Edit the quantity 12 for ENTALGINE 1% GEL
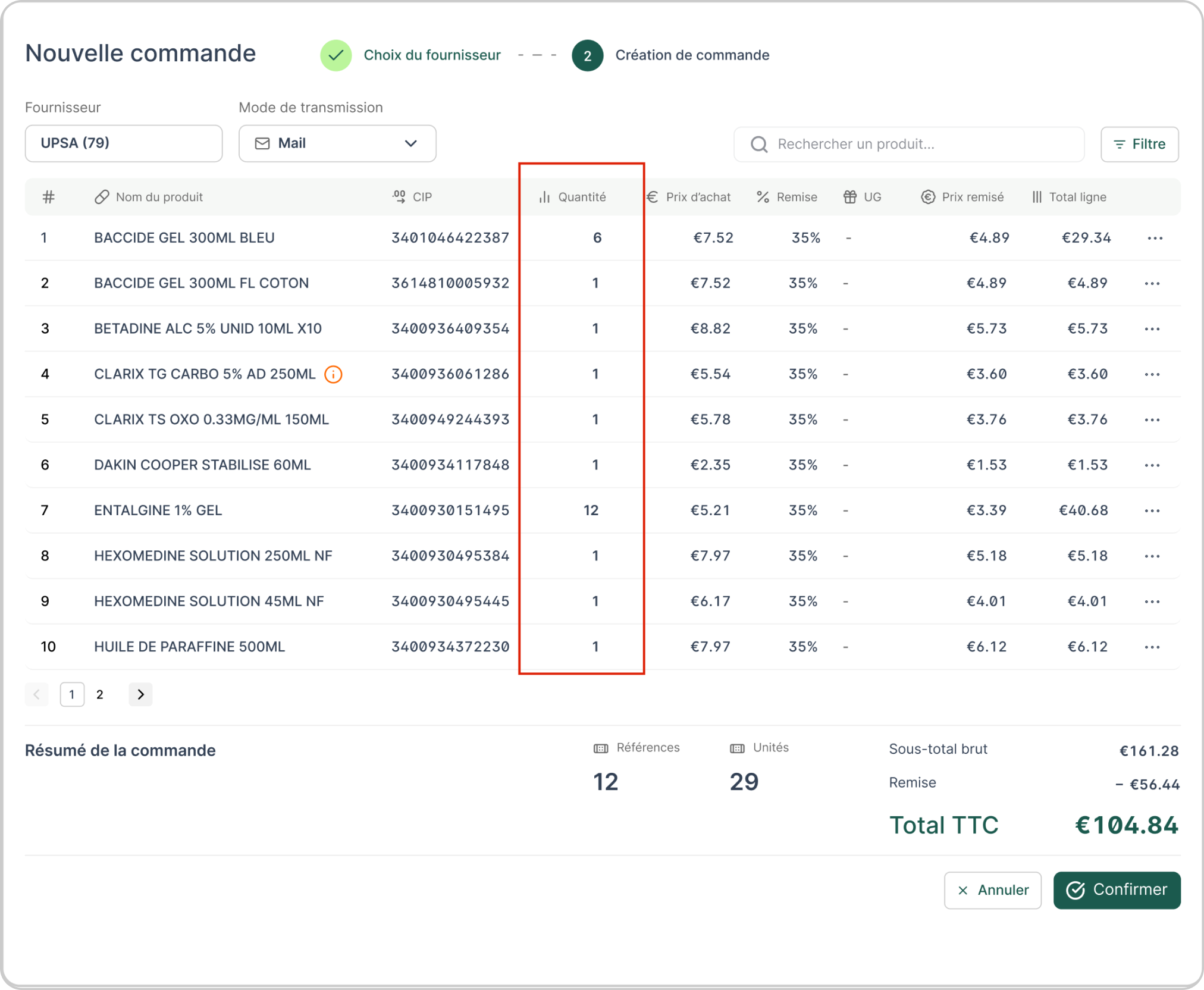This screenshot has width=1204, height=990. point(591,510)
